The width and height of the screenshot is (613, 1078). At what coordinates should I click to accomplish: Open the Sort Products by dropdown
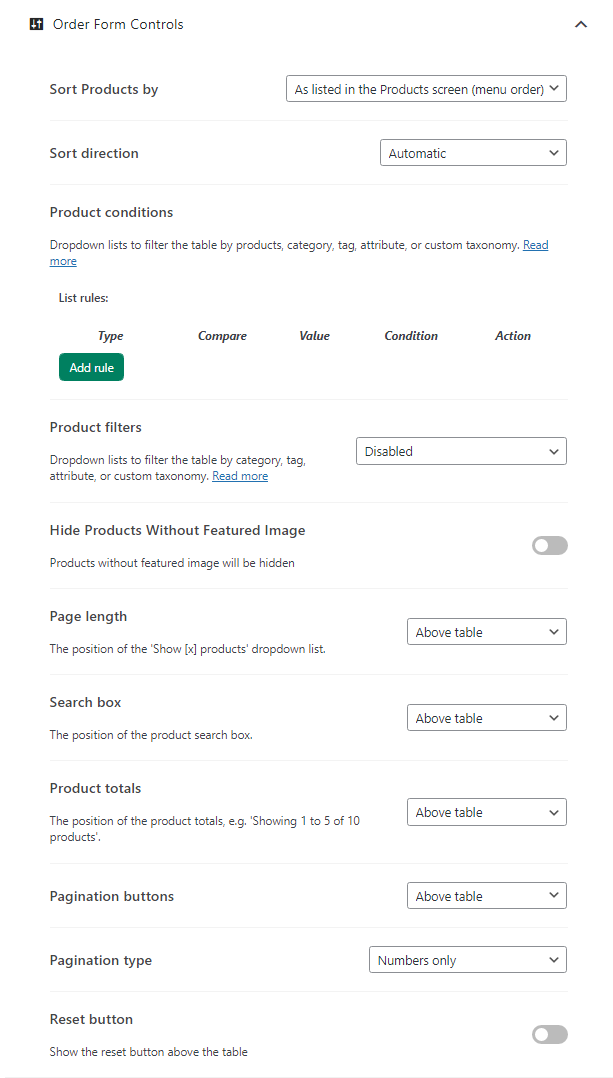tap(426, 89)
